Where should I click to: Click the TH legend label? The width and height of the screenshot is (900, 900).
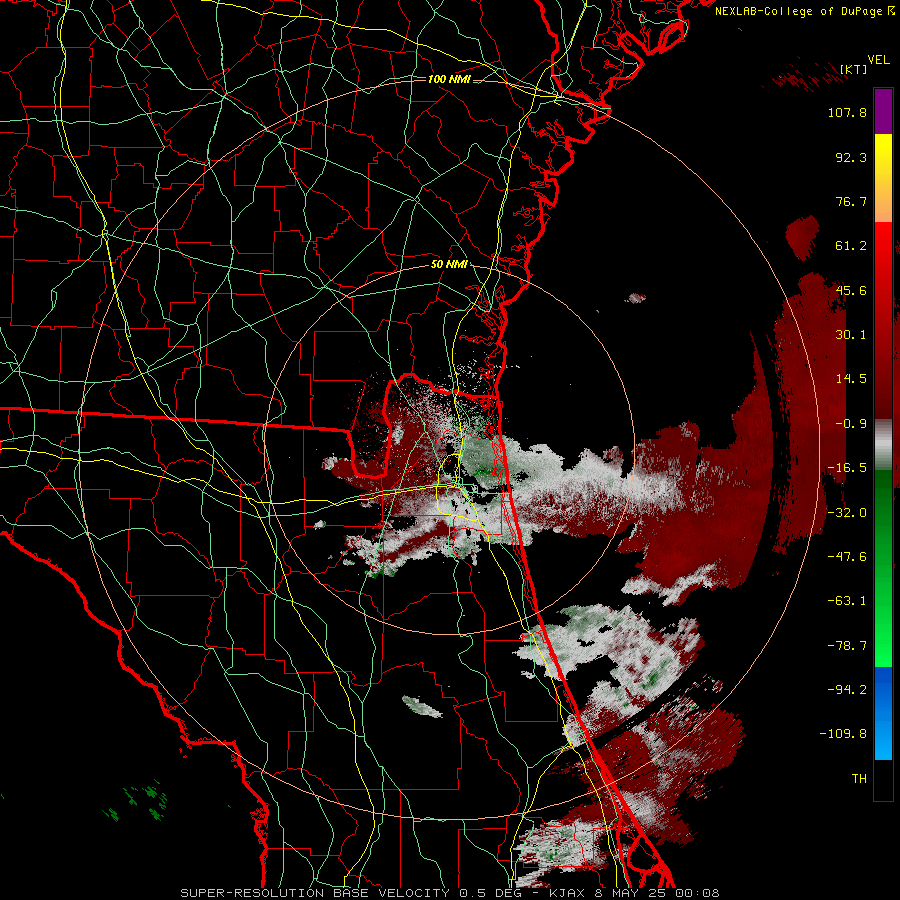pos(859,779)
